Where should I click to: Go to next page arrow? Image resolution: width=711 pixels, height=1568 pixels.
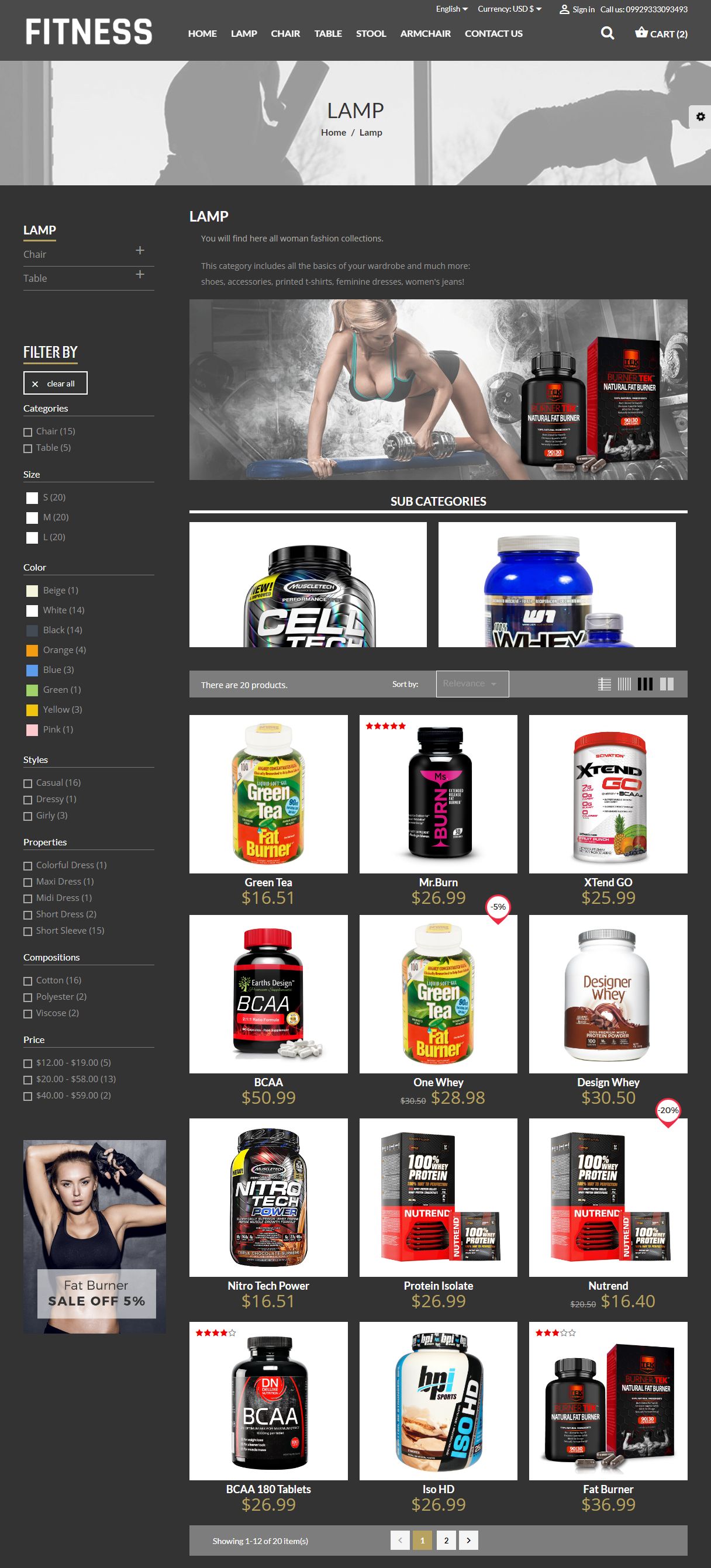click(468, 1540)
